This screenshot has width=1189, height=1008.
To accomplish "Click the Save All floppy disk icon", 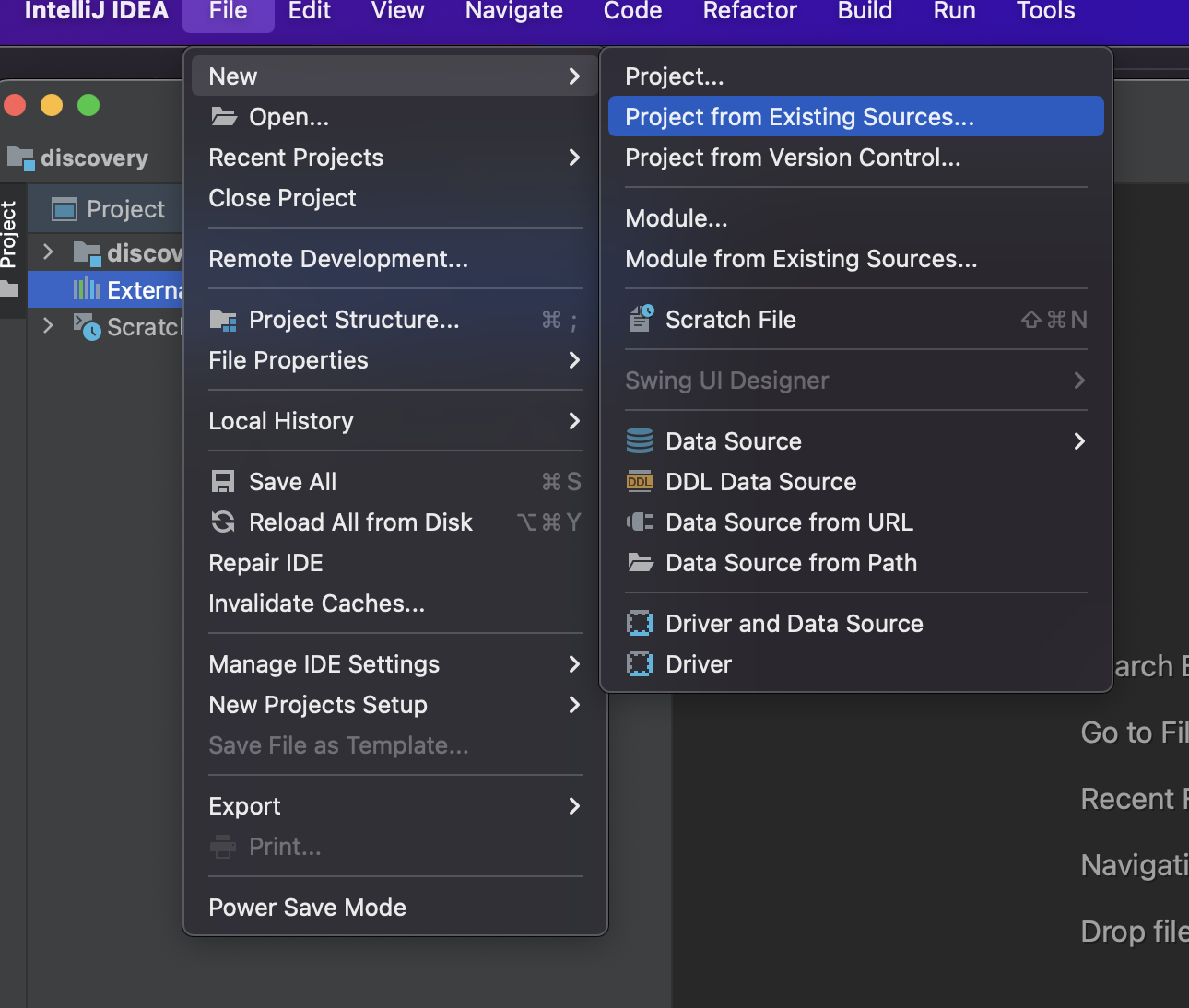I will pos(223,482).
